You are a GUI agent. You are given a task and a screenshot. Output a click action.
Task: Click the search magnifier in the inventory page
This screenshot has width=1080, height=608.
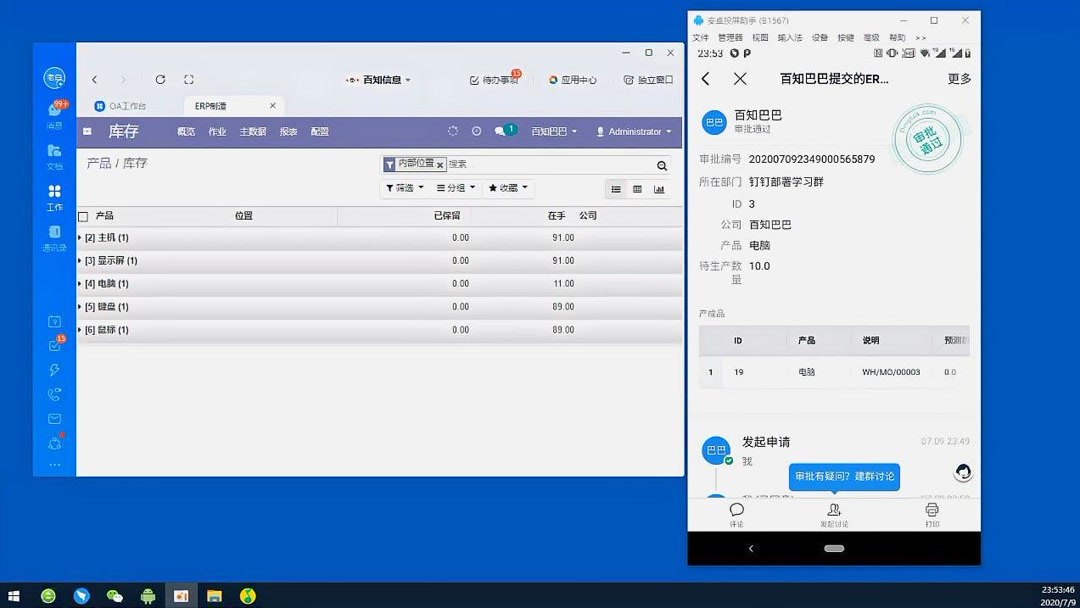coord(660,163)
